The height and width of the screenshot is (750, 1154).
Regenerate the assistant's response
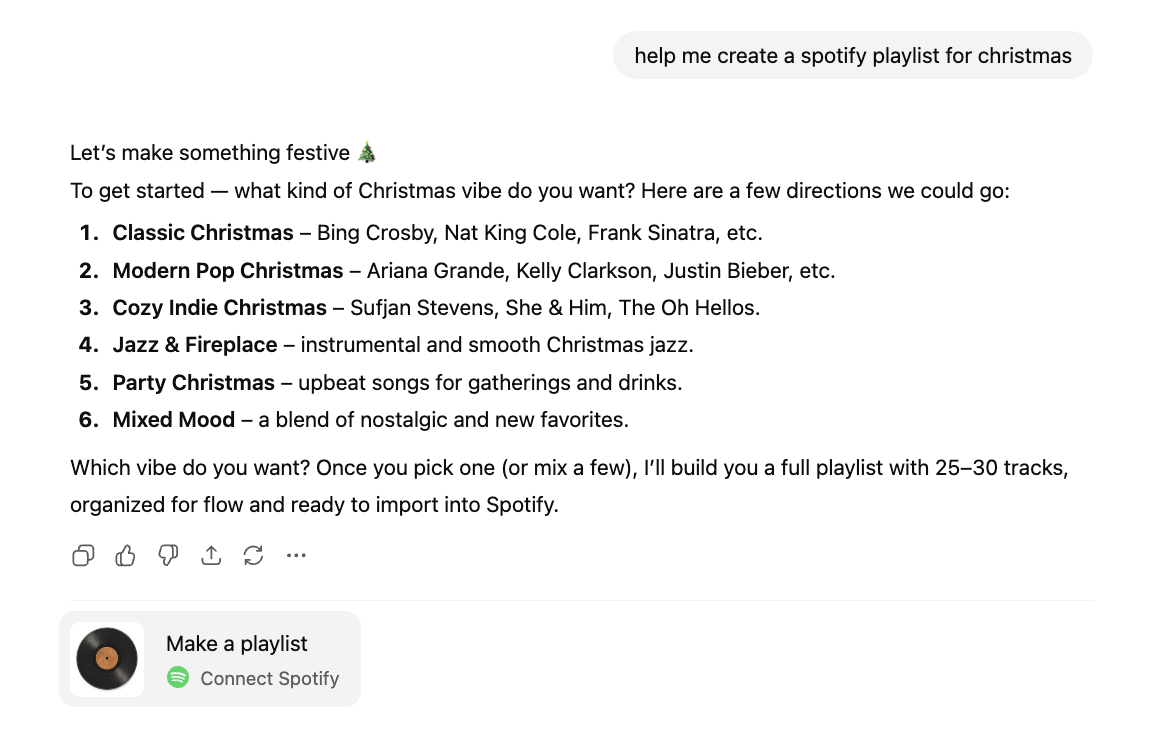click(x=253, y=555)
